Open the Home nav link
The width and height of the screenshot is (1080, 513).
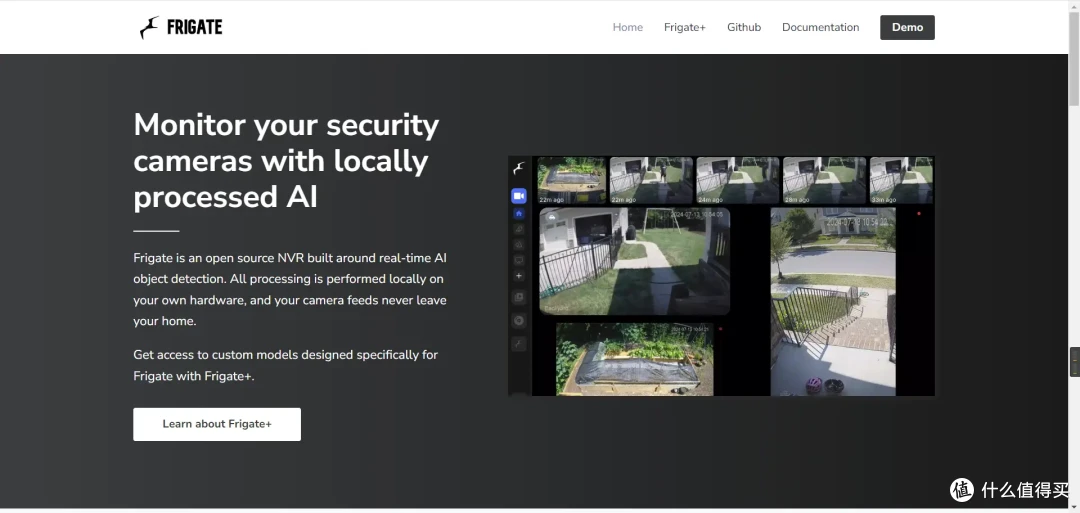(x=627, y=28)
